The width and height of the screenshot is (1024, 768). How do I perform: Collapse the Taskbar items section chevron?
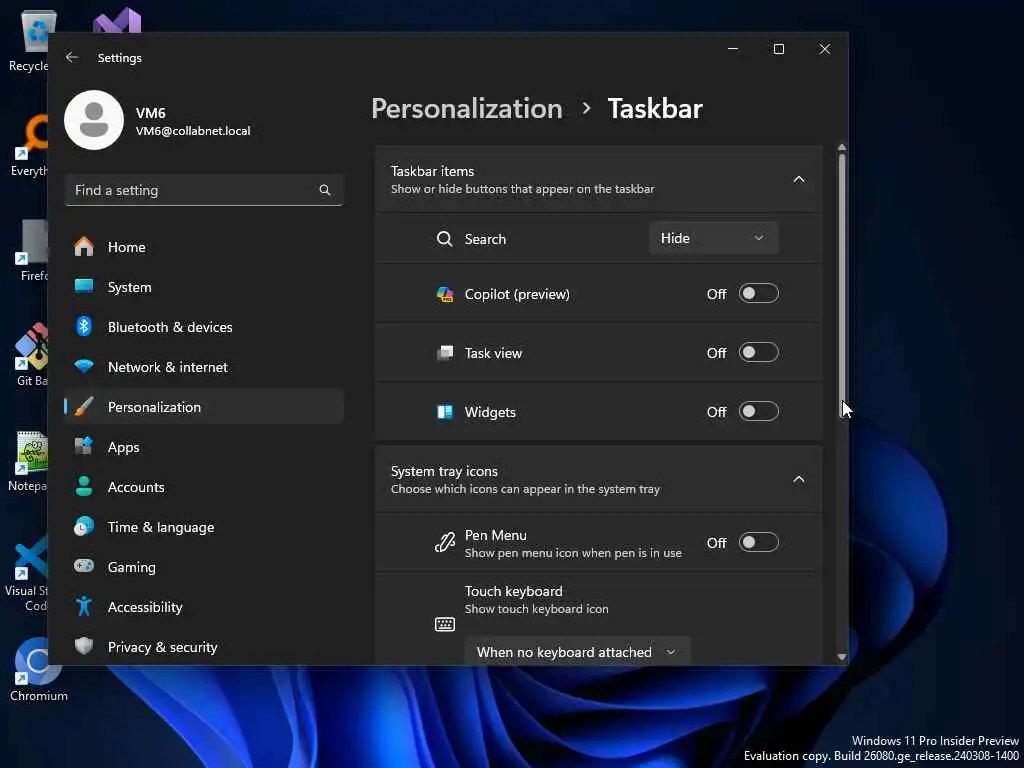click(798, 180)
